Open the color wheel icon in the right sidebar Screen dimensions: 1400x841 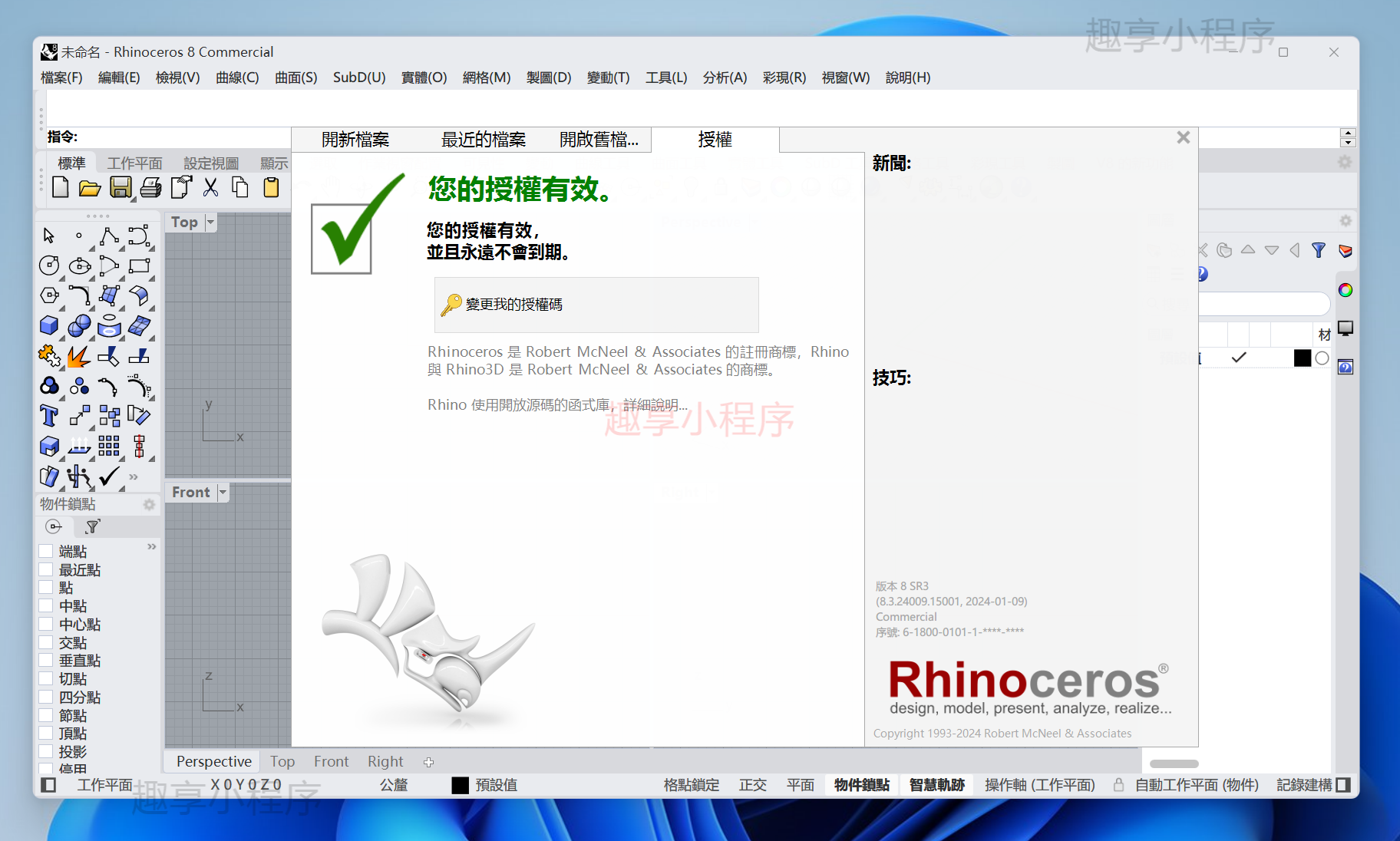coord(1346,290)
